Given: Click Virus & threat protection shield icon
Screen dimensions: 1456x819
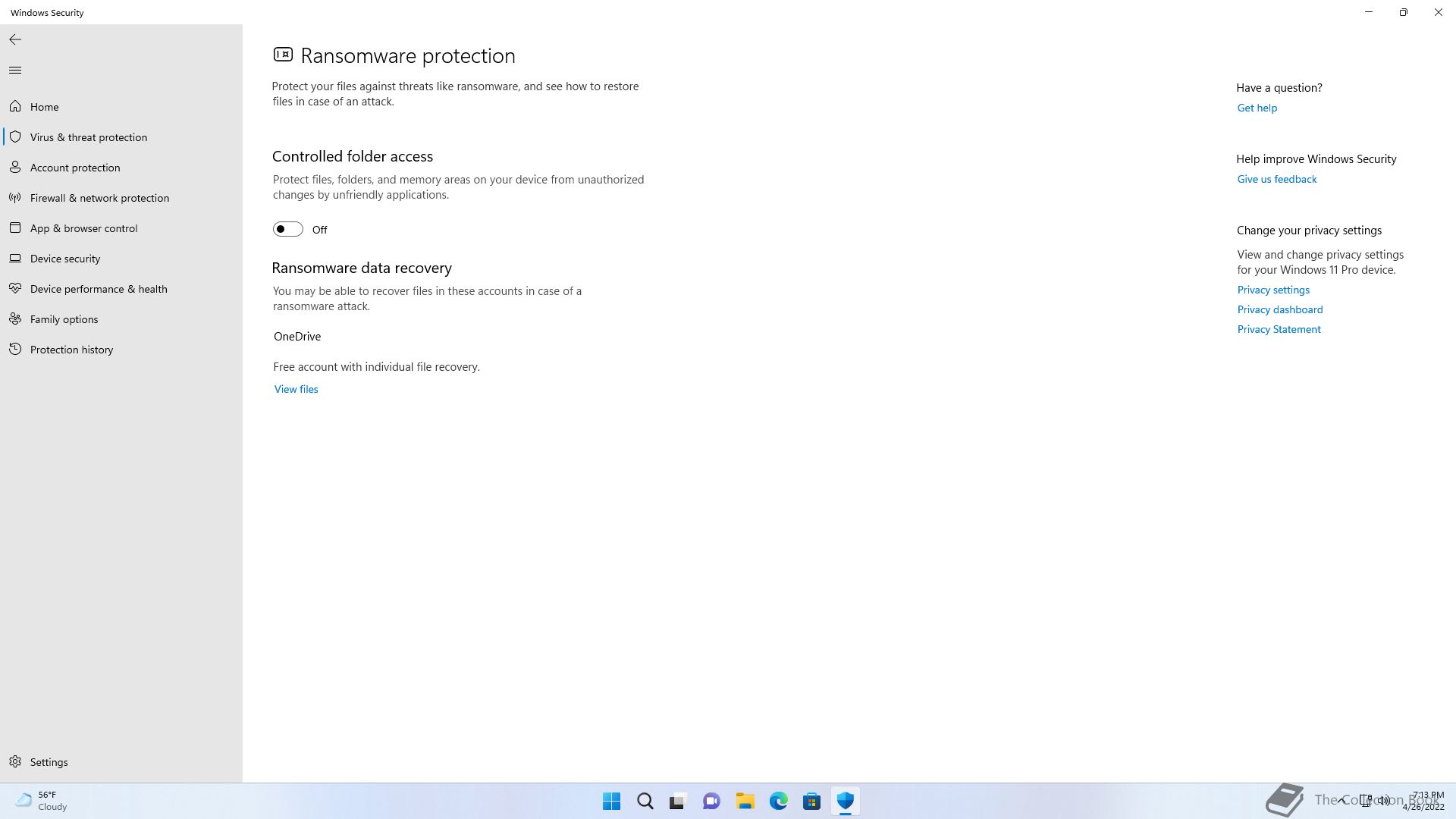Looking at the screenshot, I should [15, 137].
